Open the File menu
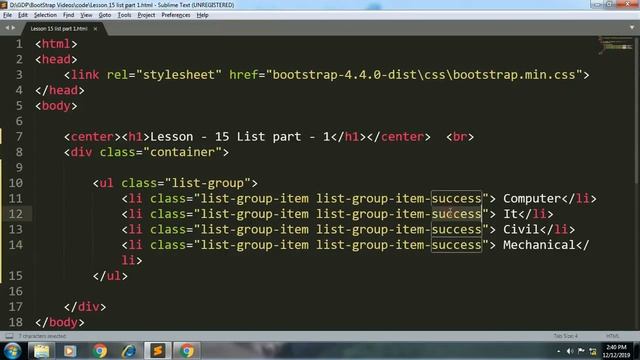 coord(7,15)
